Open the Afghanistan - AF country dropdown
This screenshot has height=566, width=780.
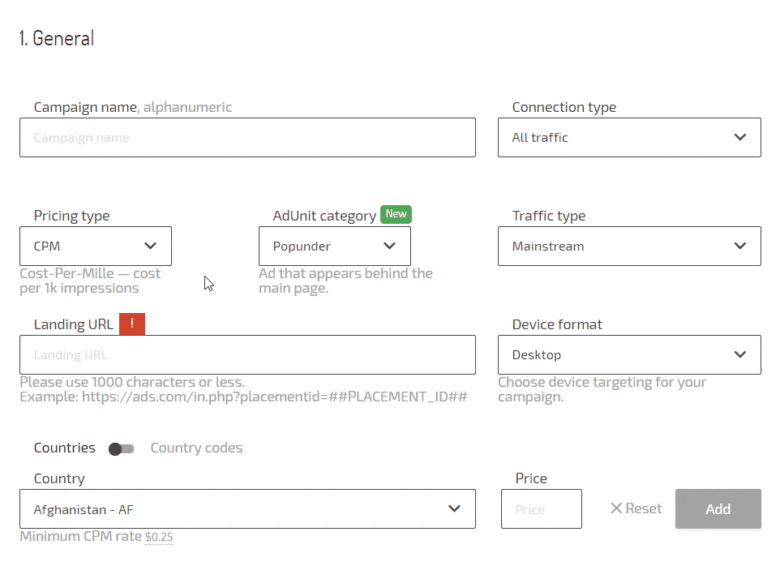tap(247, 509)
